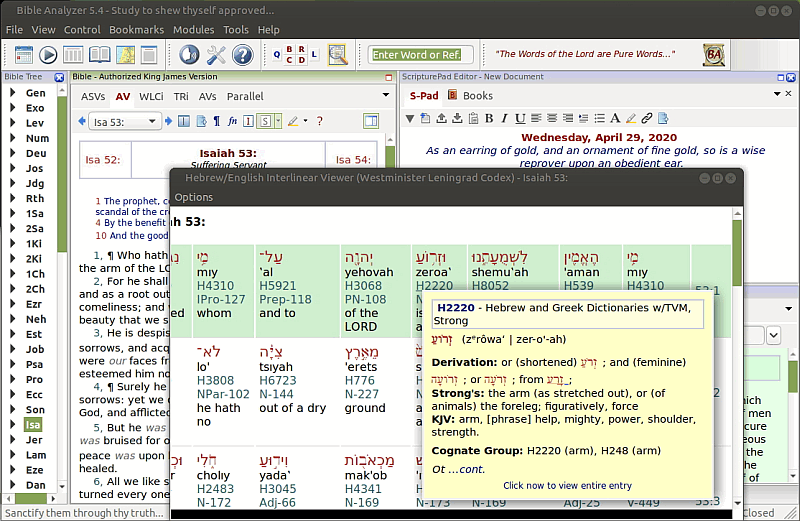Click the link chain icon in ScripturePad

coord(647,118)
